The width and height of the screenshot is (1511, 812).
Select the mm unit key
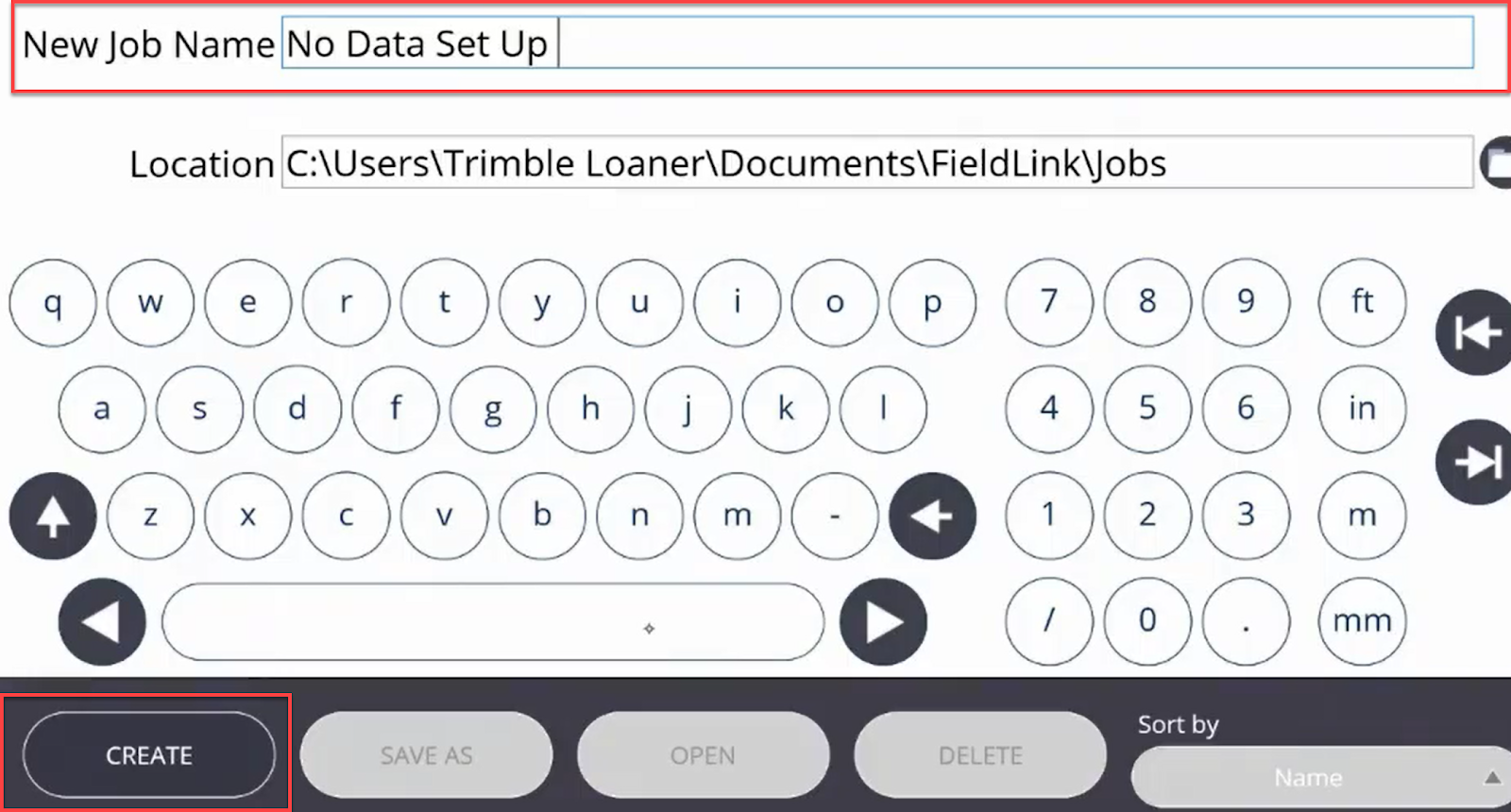click(1362, 621)
